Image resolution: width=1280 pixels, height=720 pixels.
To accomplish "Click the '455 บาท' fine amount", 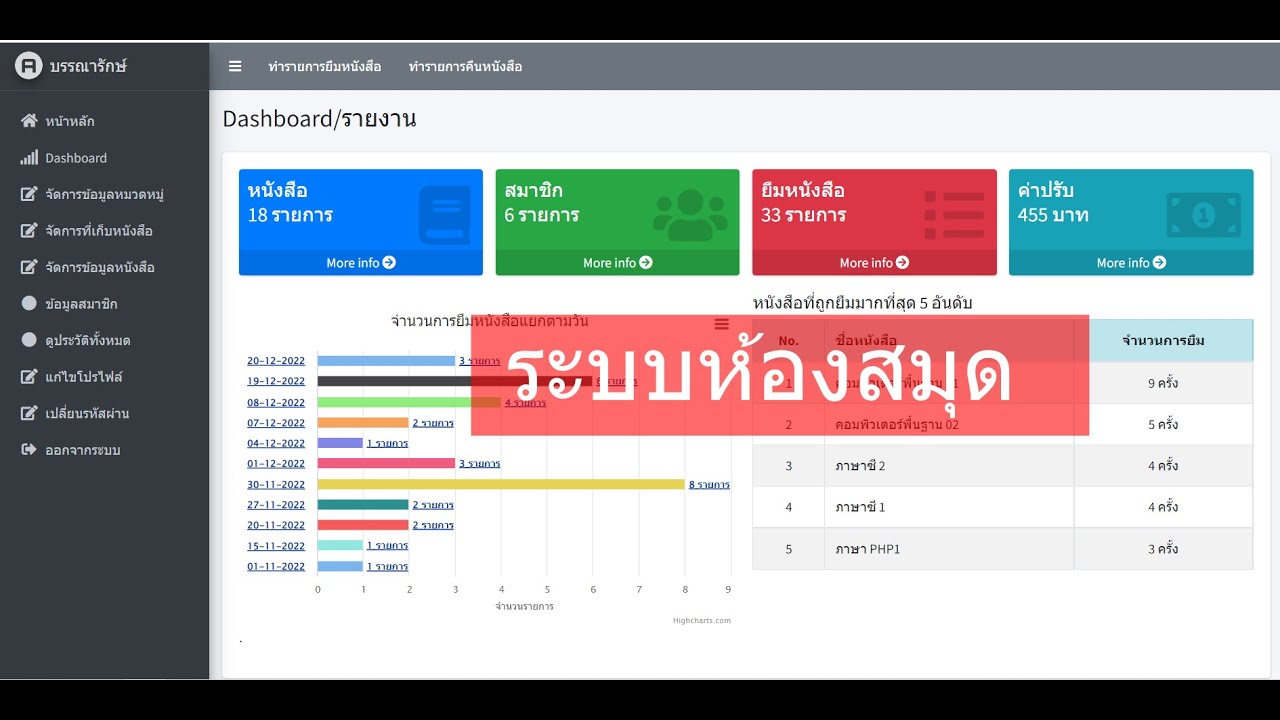I will point(1053,215).
